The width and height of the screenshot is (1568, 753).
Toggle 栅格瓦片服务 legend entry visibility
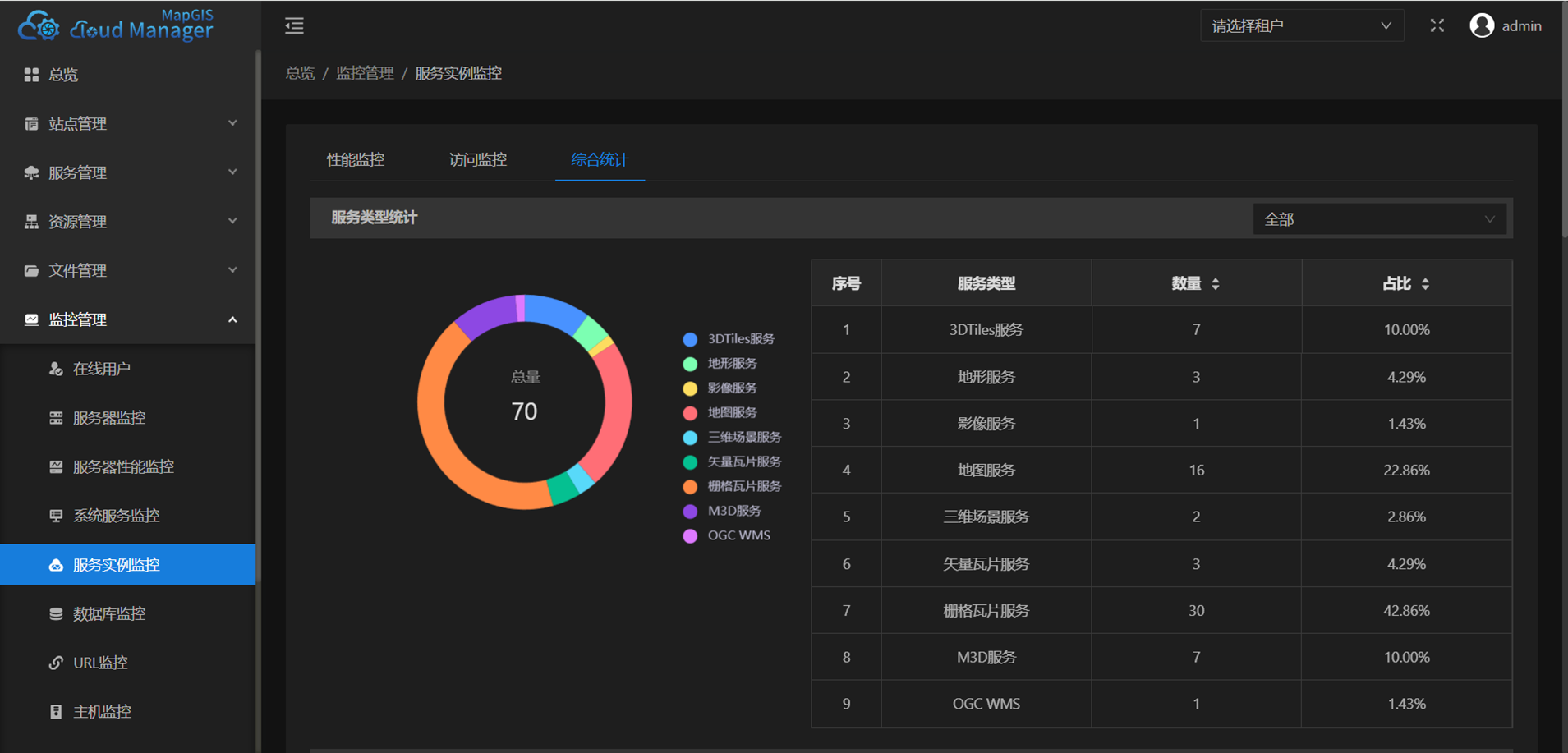pyautogui.click(x=732, y=486)
